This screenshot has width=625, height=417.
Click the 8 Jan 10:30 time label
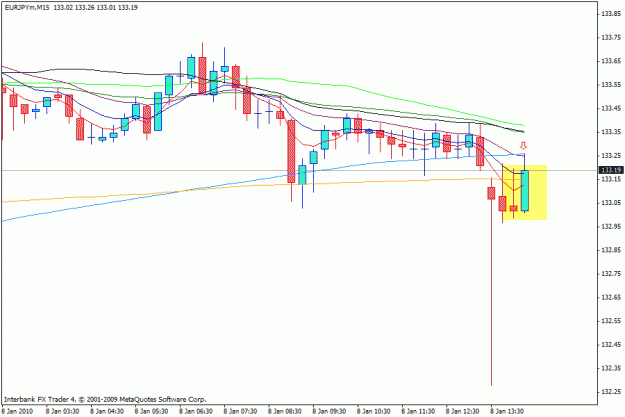pyautogui.click(x=373, y=411)
